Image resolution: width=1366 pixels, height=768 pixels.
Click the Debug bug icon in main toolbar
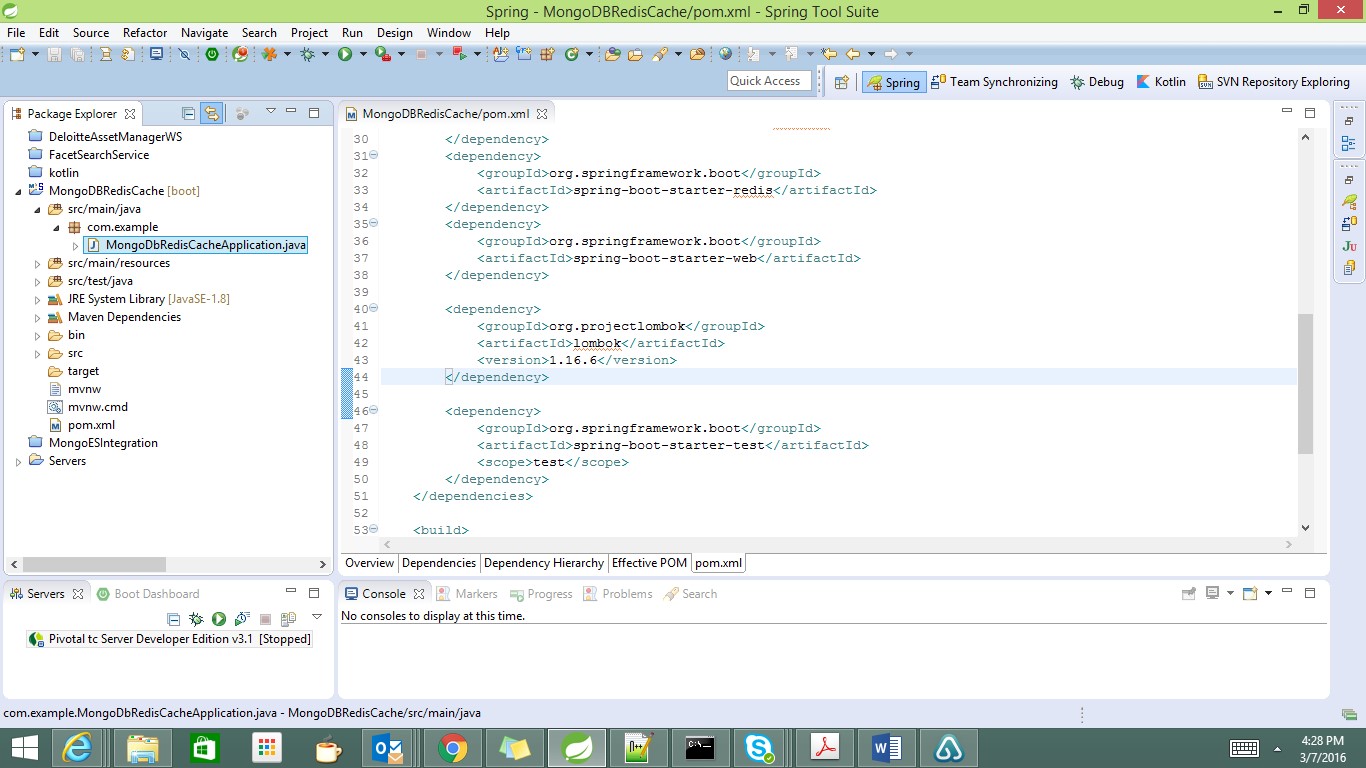coord(308,54)
